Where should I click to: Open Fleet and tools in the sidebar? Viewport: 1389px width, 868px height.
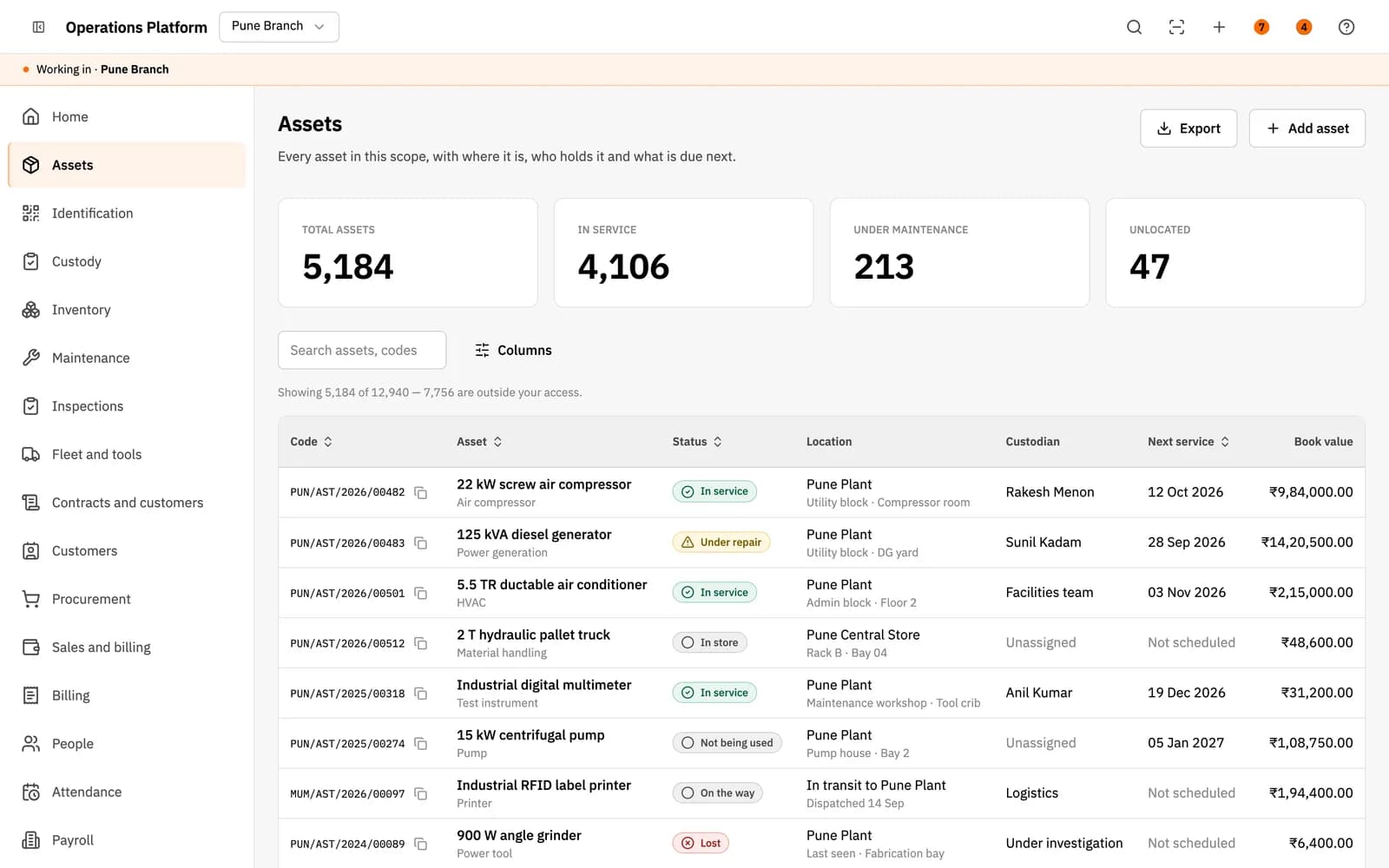pos(127,454)
